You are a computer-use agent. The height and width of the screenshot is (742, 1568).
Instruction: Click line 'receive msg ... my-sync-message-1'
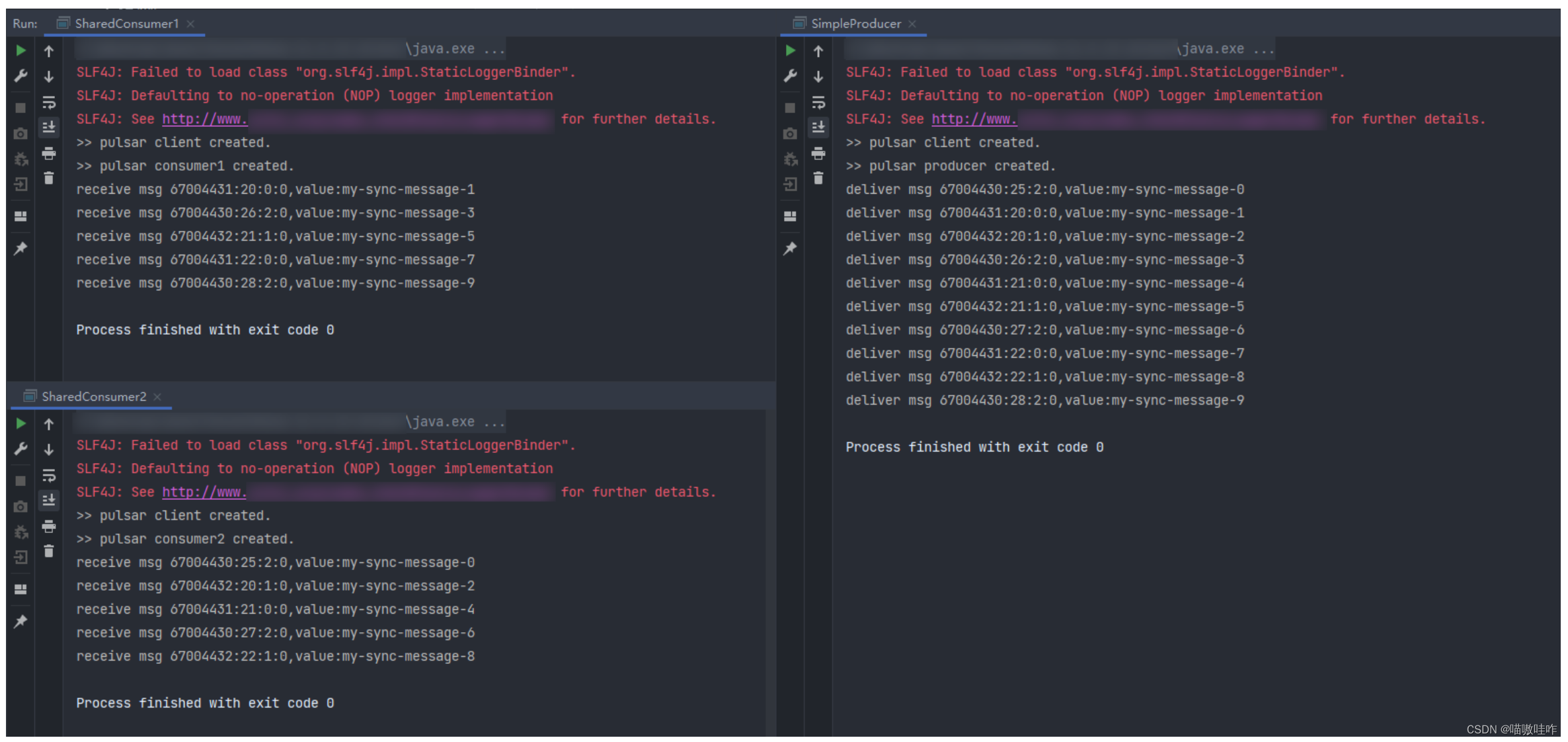276,190
